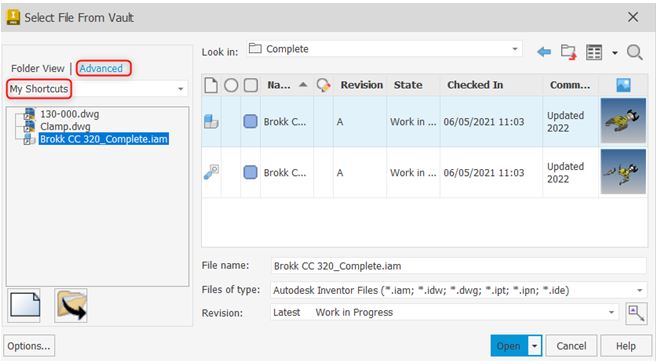Click the up one folder level icon
Image resolution: width=659 pixels, height=364 pixels.
point(568,52)
